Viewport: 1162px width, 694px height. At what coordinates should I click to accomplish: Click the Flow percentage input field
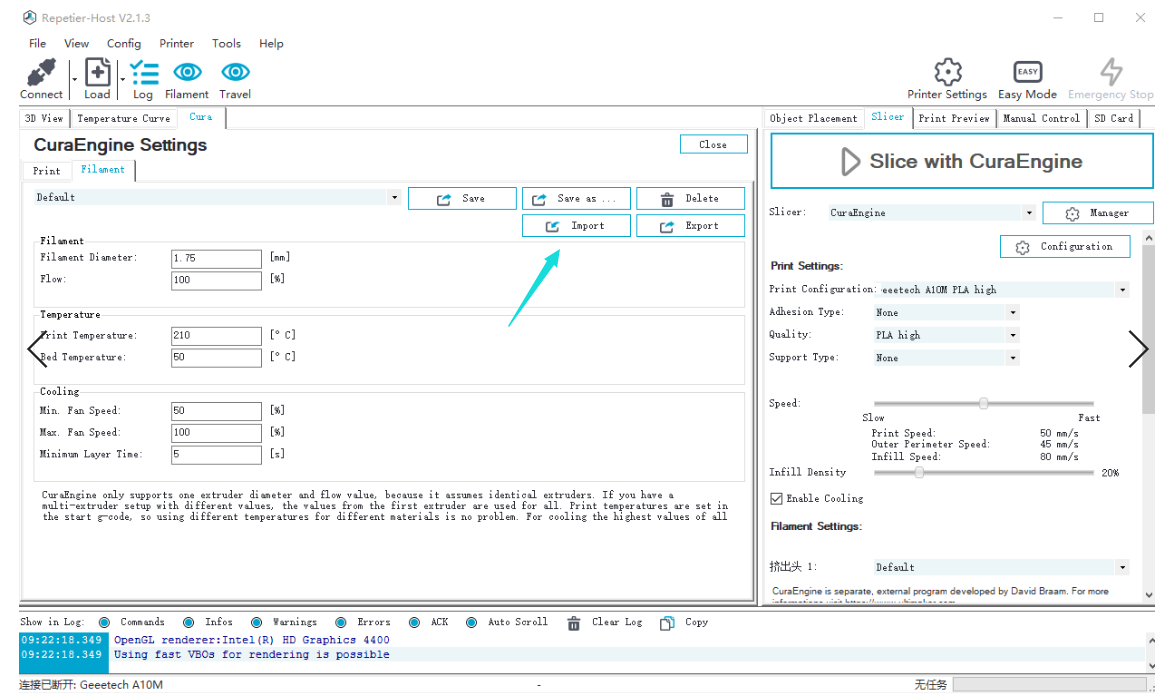pyautogui.click(x=216, y=280)
